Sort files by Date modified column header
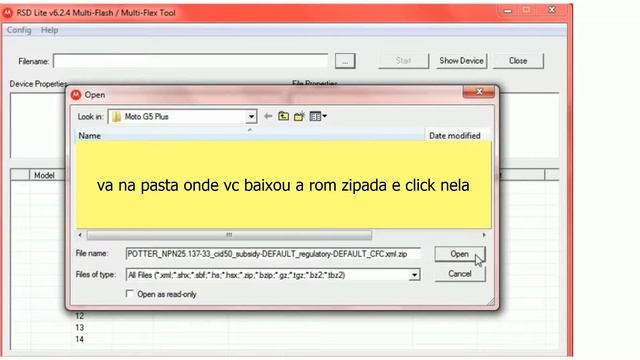Image resolution: width=640 pixels, height=360 pixels. pyautogui.click(x=457, y=136)
